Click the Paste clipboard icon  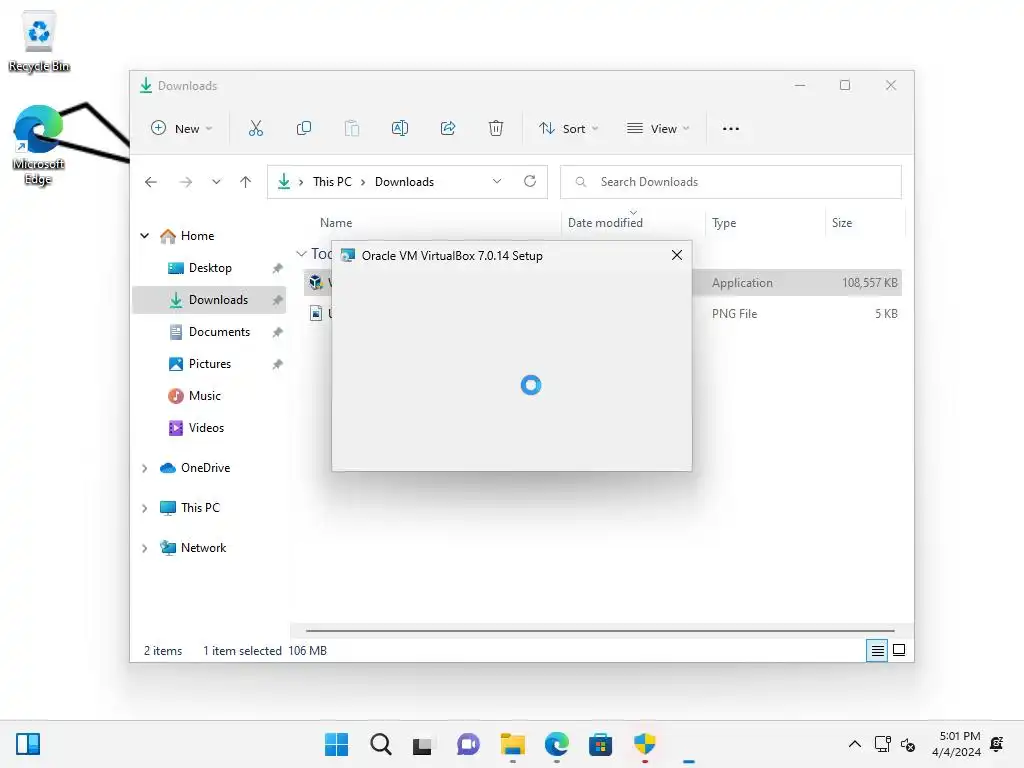(x=351, y=129)
